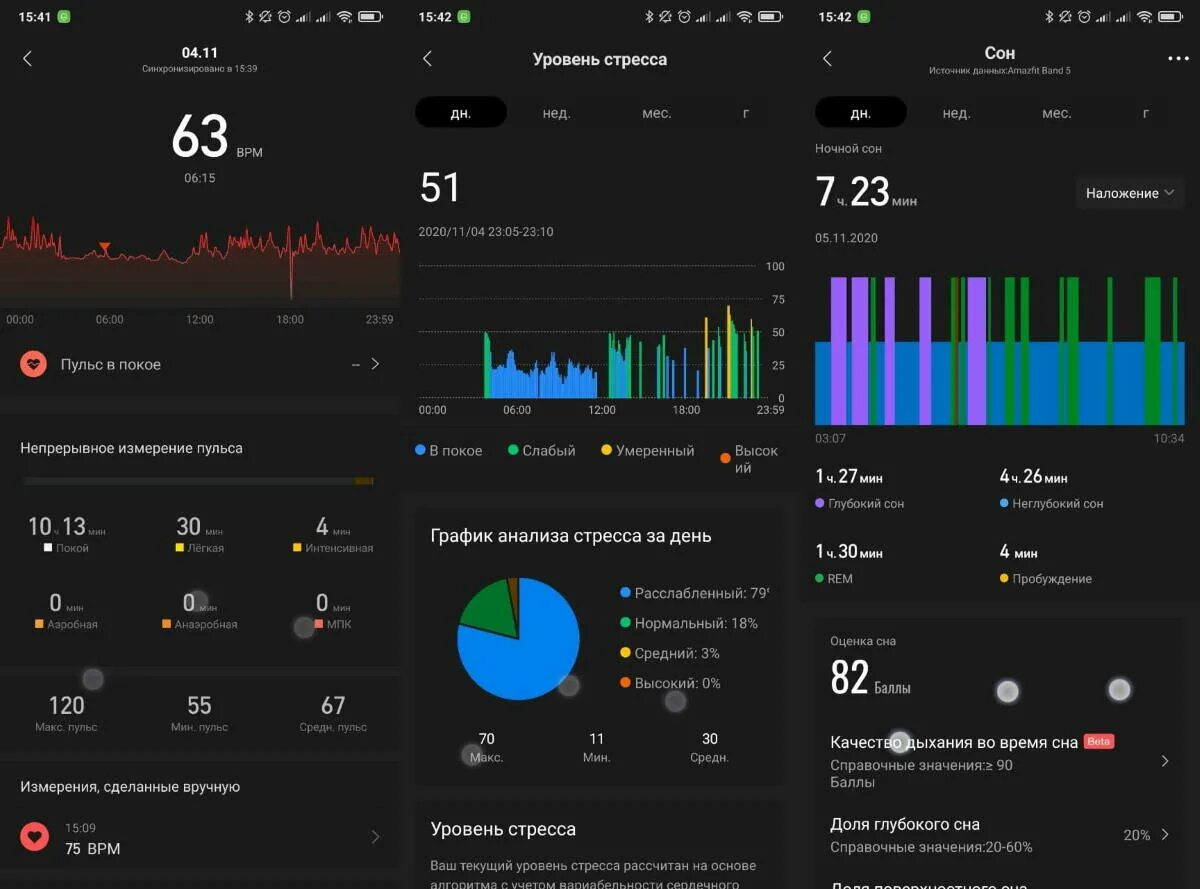Tap the Умеренный yellow legend dot
This screenshot has height=889, width=1200.
606,450
